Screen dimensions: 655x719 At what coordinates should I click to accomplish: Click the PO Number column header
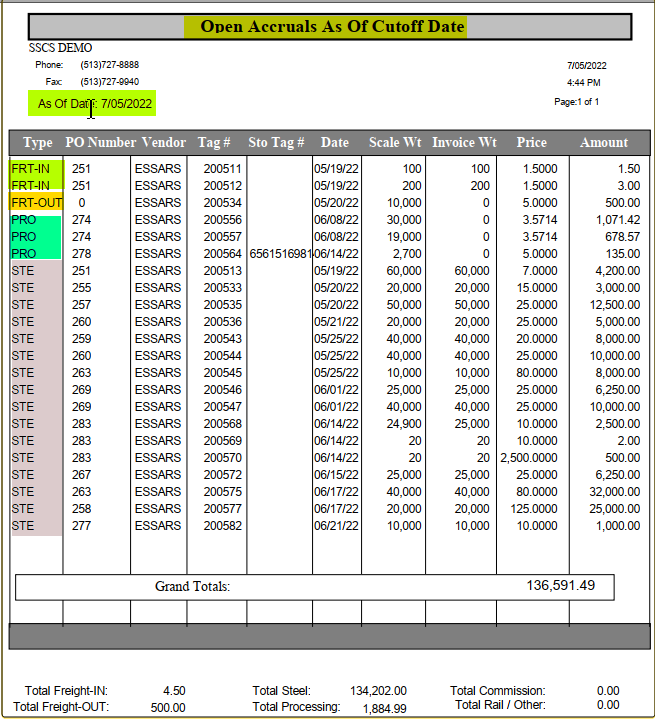[x=100, y=143]
